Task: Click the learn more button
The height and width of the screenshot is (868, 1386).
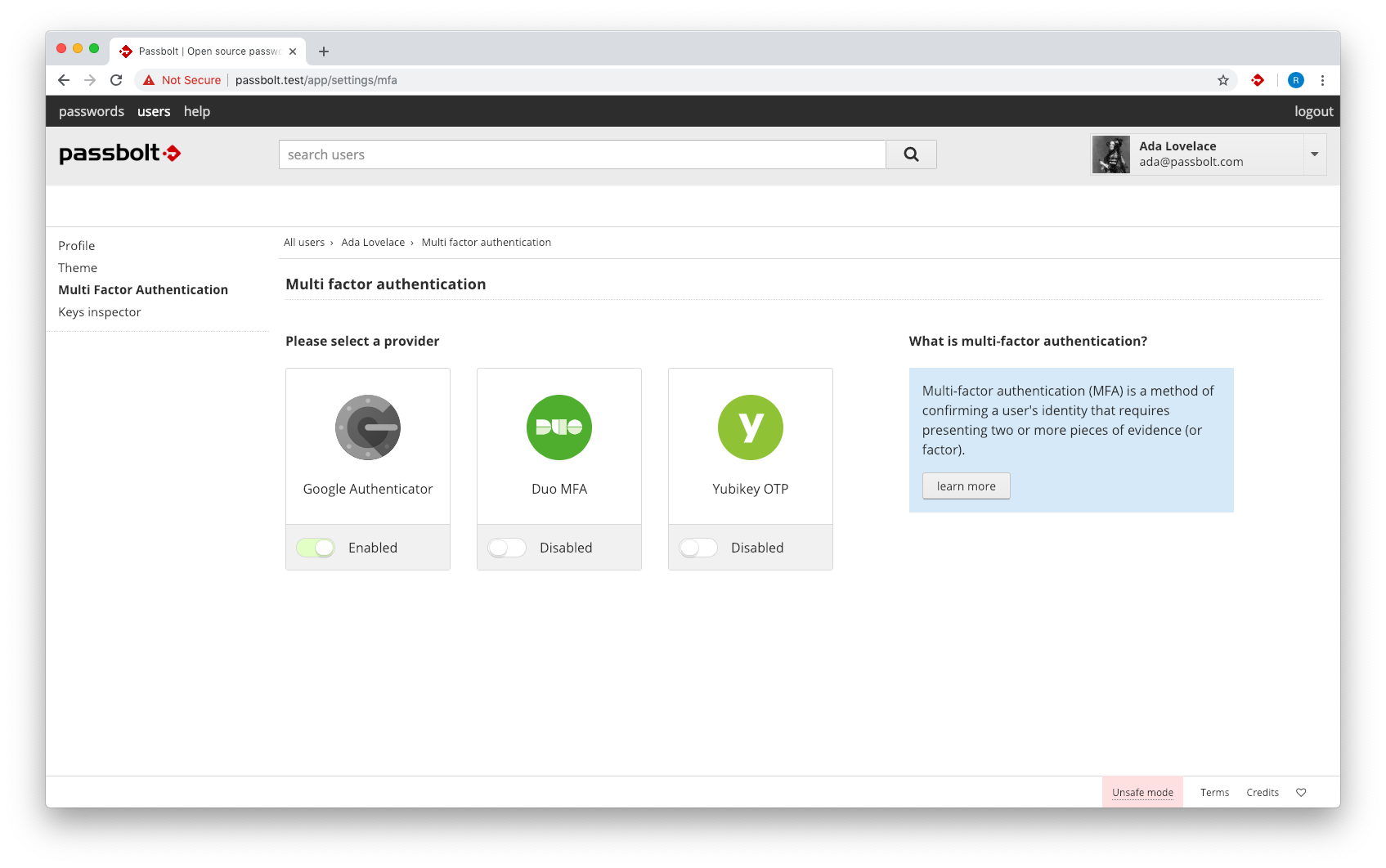Action: pos(967,486)
